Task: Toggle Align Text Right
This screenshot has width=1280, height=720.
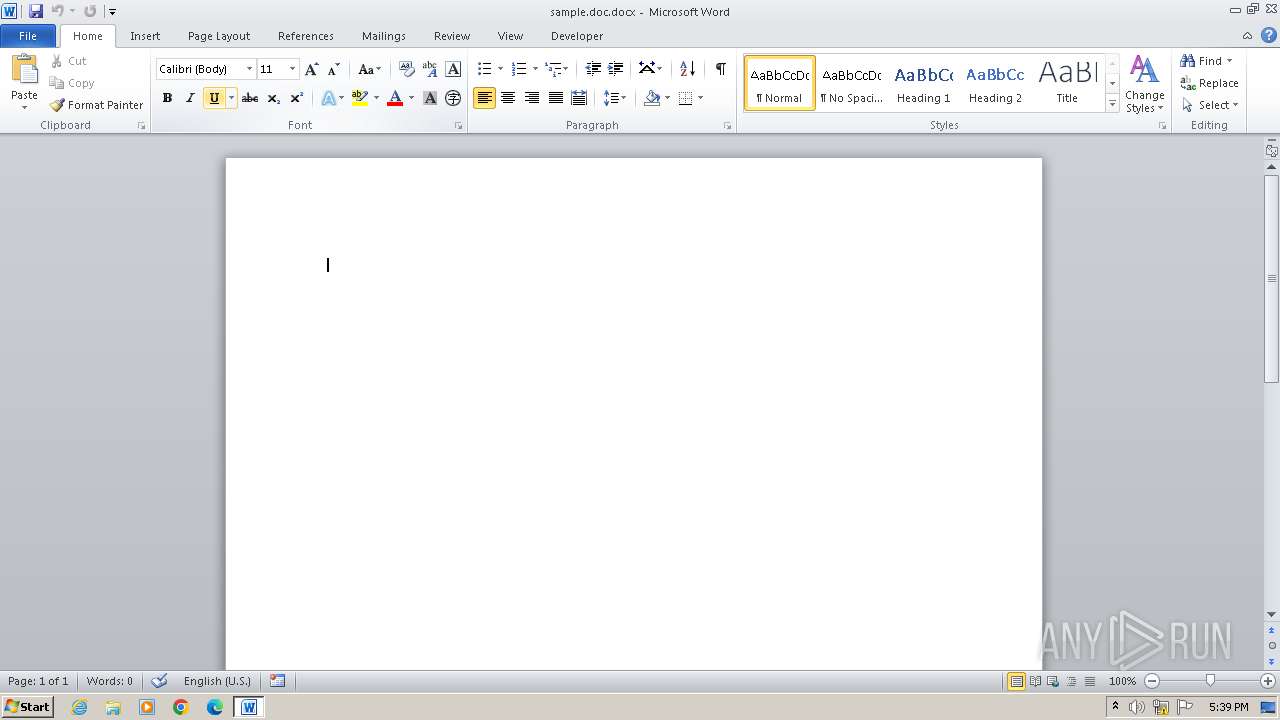Action: click(x=531, y=98)
